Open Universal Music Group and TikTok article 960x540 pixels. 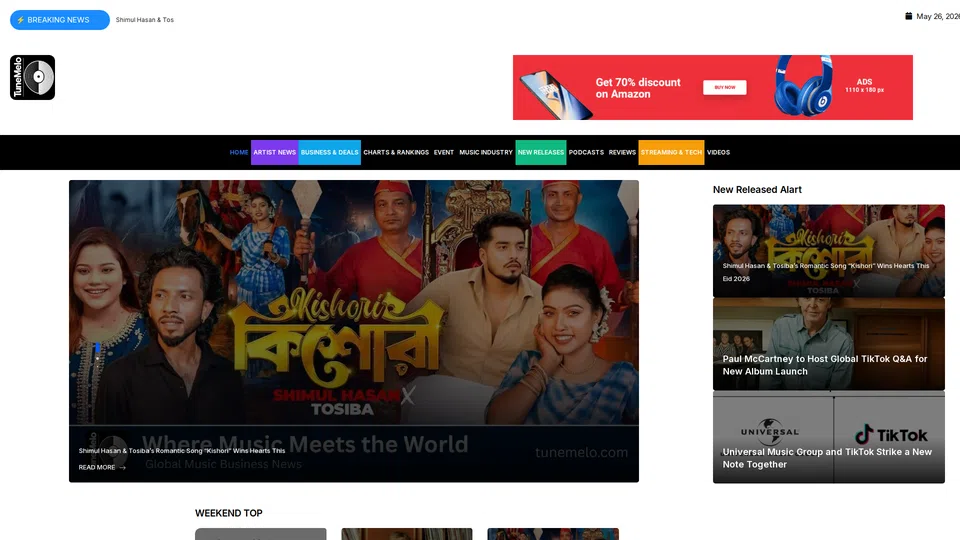(x=828, y=438)
